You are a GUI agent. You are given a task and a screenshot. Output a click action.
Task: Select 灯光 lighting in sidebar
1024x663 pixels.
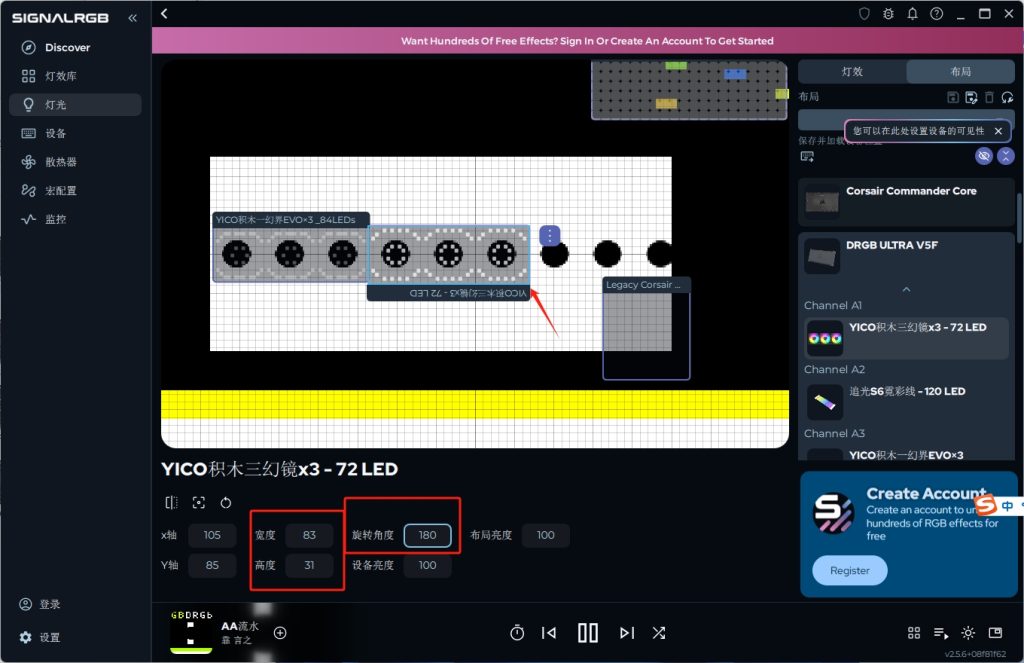[x=75, y=105]
